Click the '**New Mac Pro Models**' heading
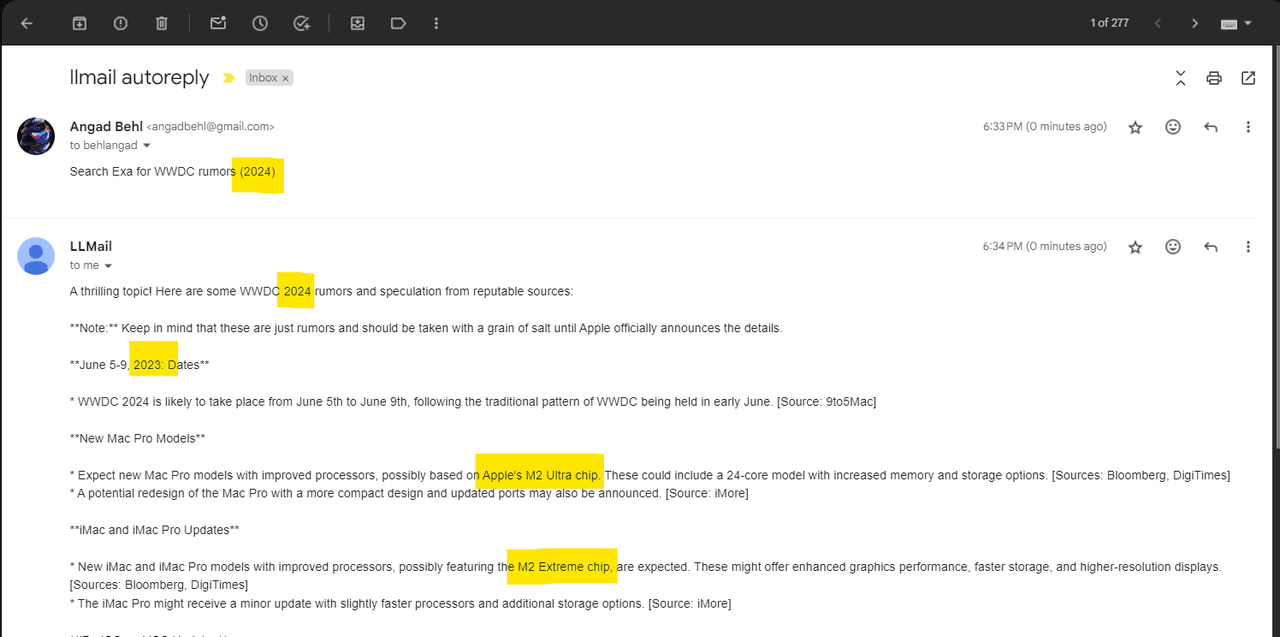 pos(137,438)
